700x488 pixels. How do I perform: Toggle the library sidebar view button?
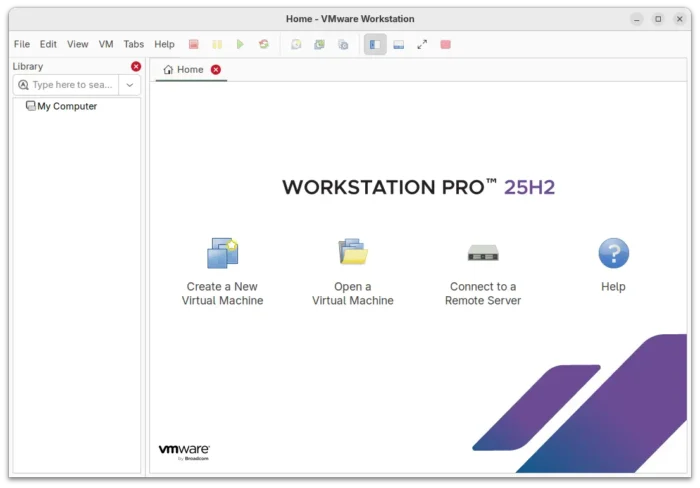tap(375, 44)
